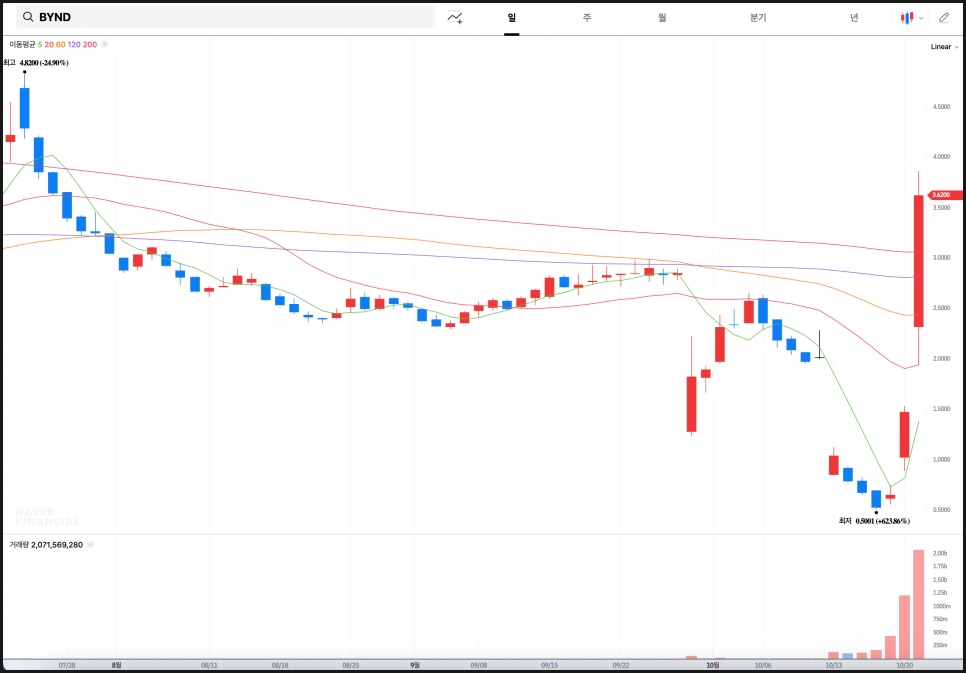Click the 3.6200 current price tag
966x673 pixels.
coord(946,195)
